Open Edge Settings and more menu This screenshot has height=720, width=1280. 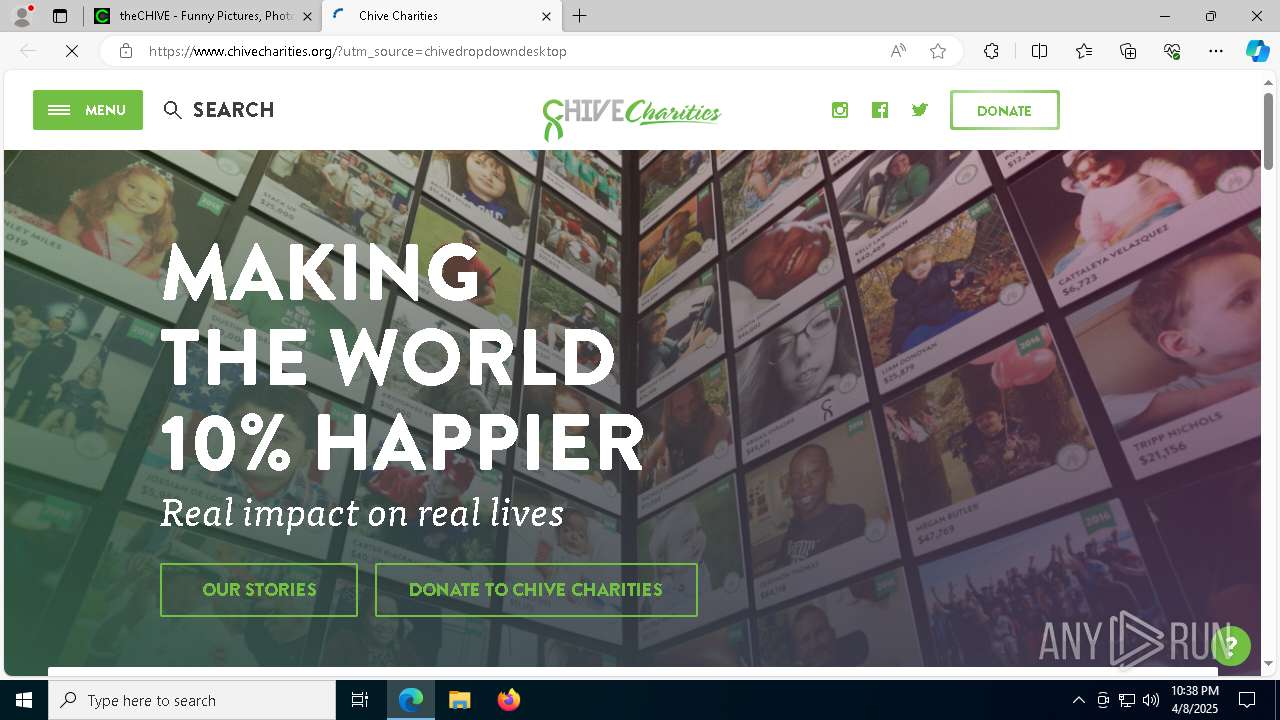tap(1216, 51)
